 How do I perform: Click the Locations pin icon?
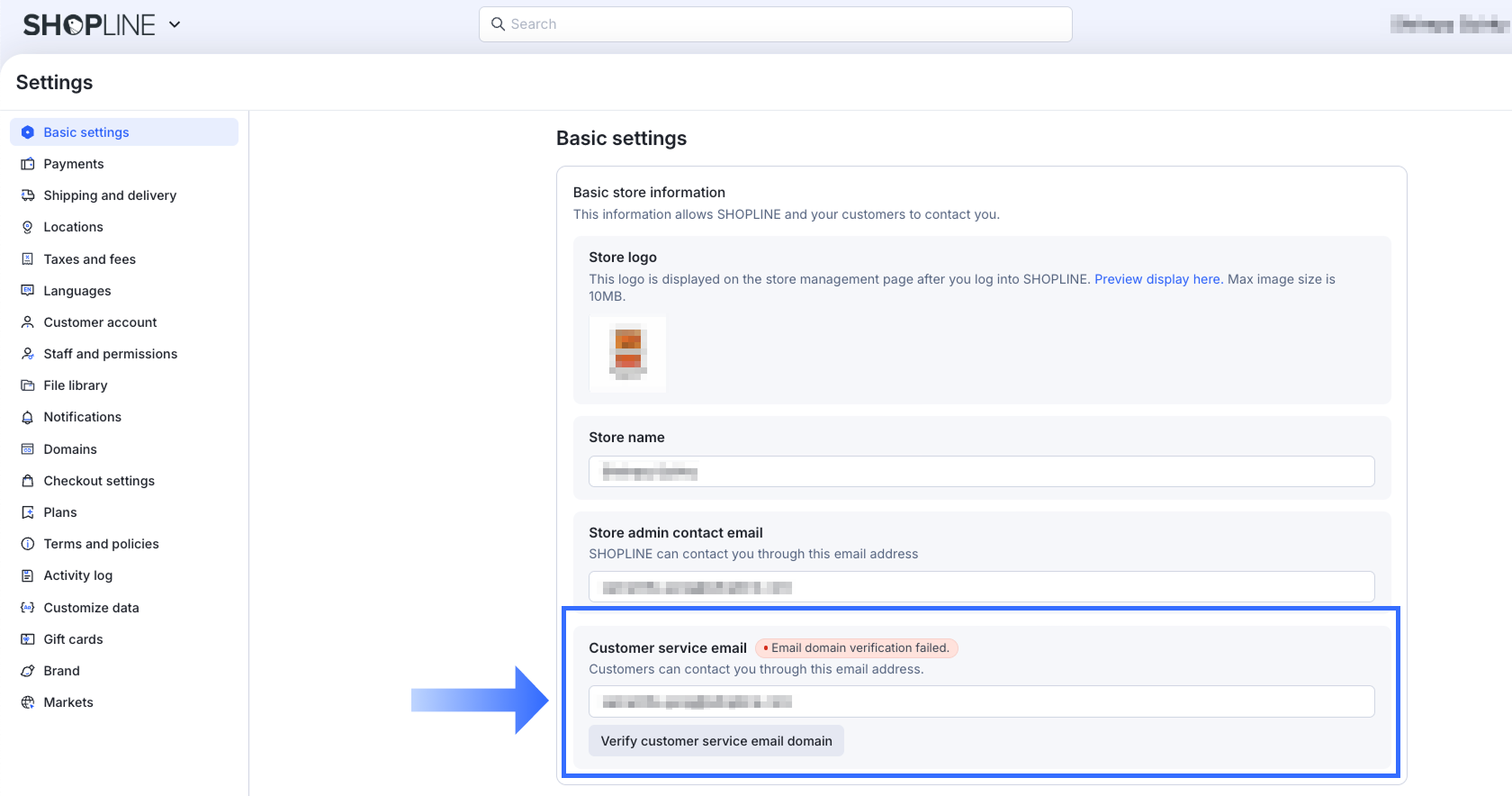click(28, 227)
